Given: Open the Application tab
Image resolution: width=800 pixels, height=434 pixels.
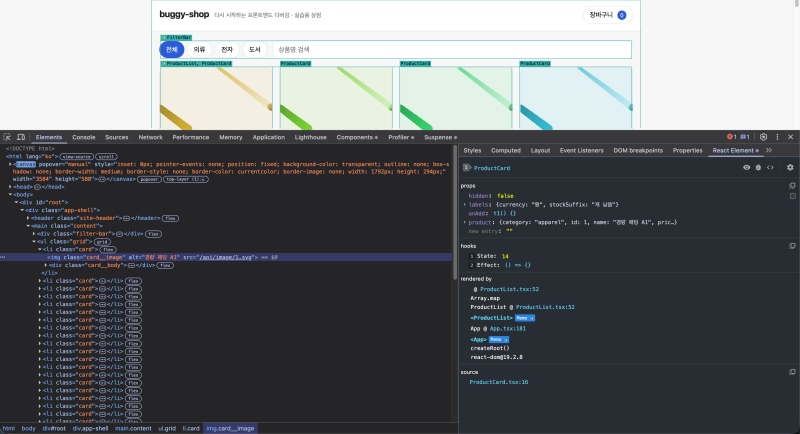Looking at the screenshot, I should [x=269, y=137].
